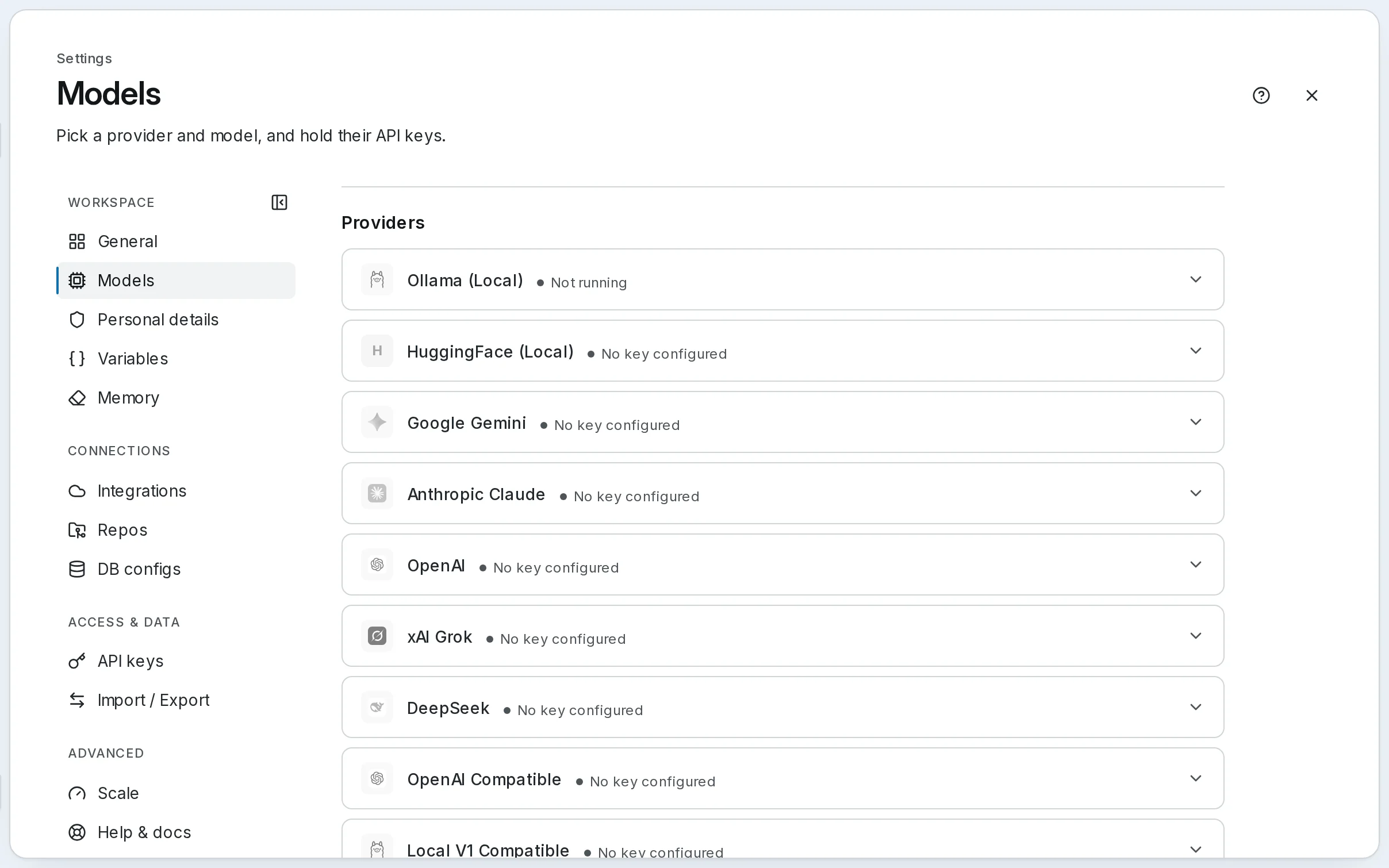The width and height of the screenshot is (1389, 868).
Task: Click the Models chip icon
Action: 77,281
